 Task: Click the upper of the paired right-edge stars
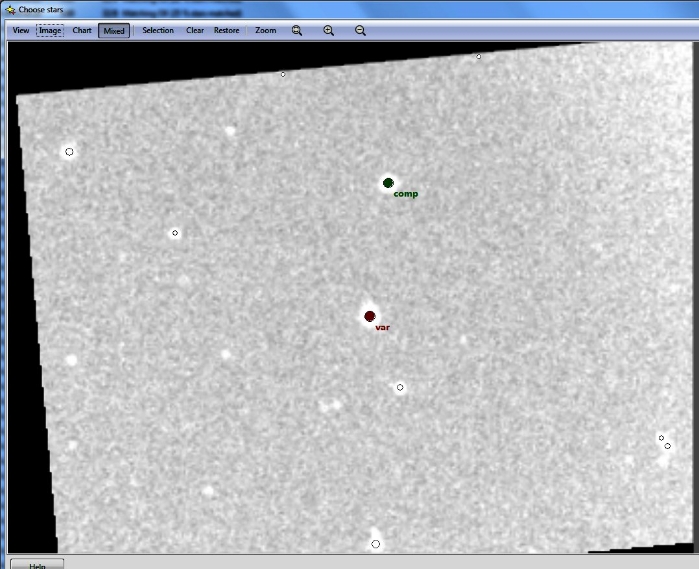click(661, 437)
